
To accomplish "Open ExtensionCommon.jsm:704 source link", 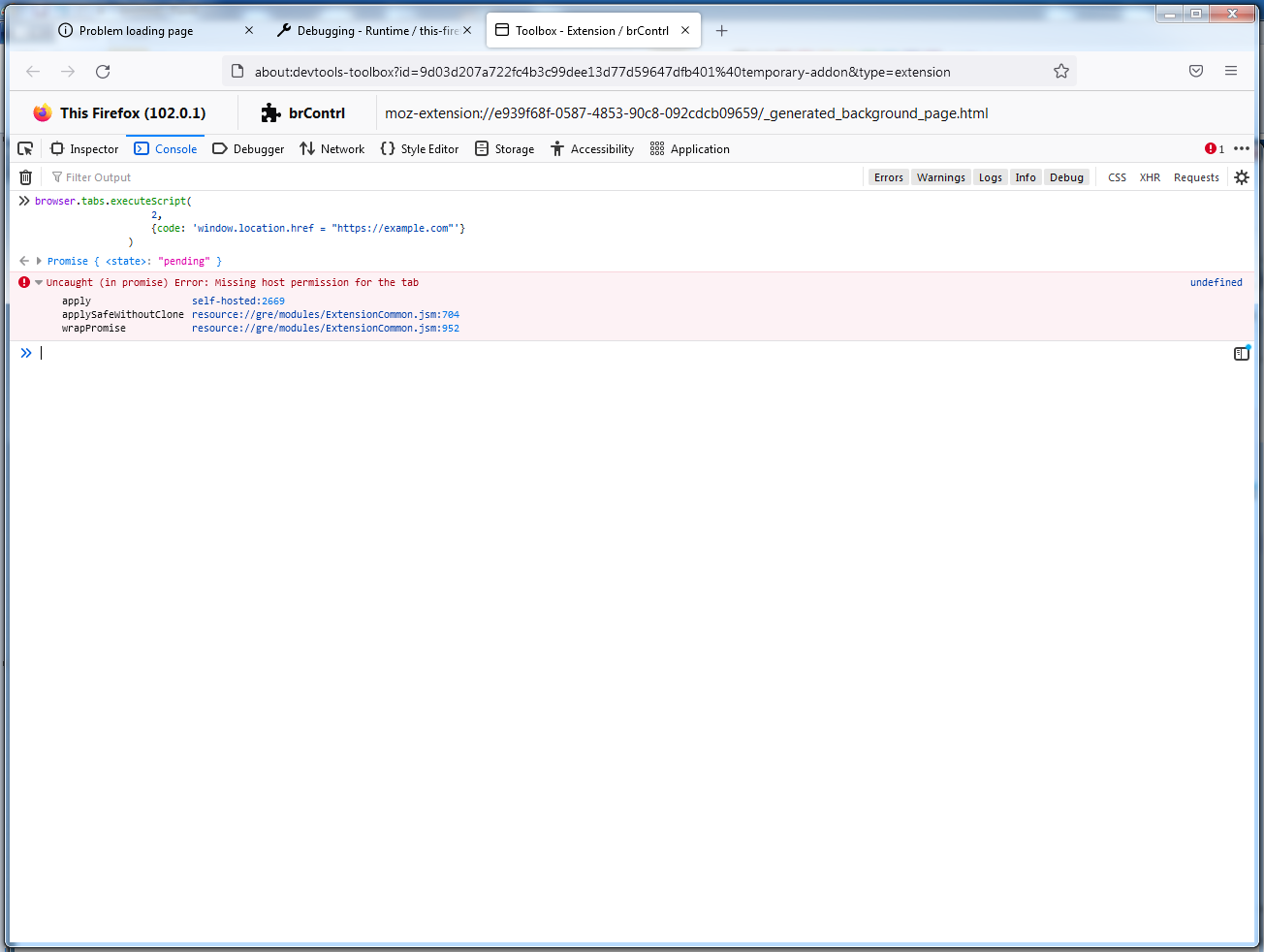I will coord(326,315).
